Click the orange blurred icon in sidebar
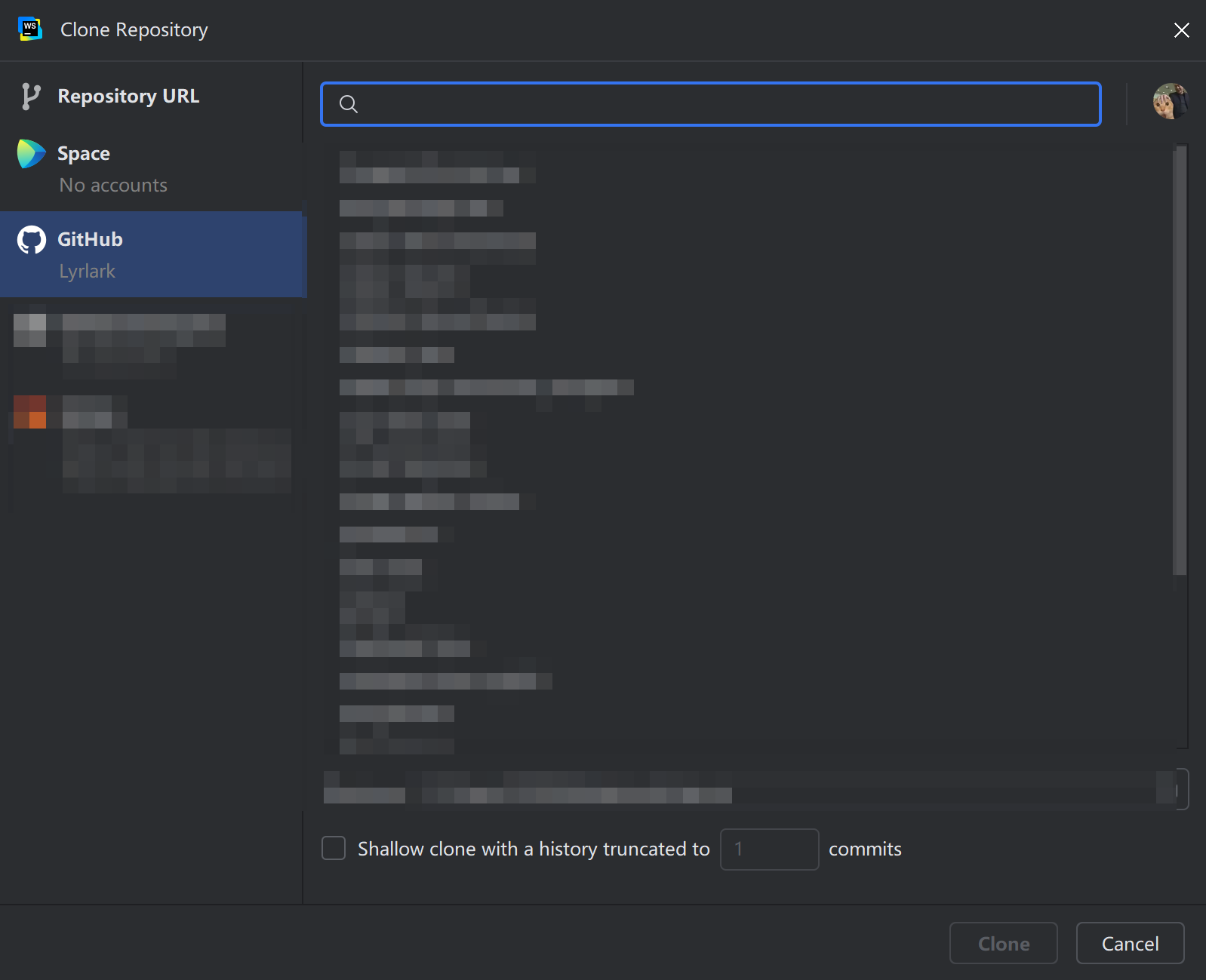 pos(30,412)
